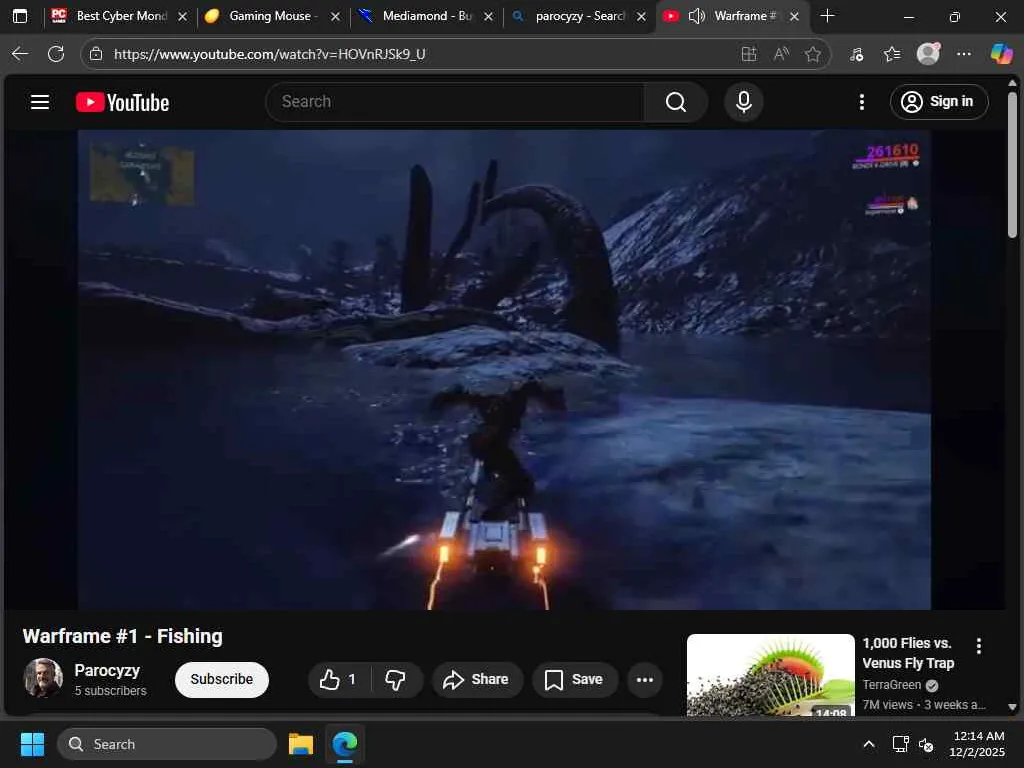Close the Mediamond tab
This screenshot has width=1024, height=768.
[488, 16]
